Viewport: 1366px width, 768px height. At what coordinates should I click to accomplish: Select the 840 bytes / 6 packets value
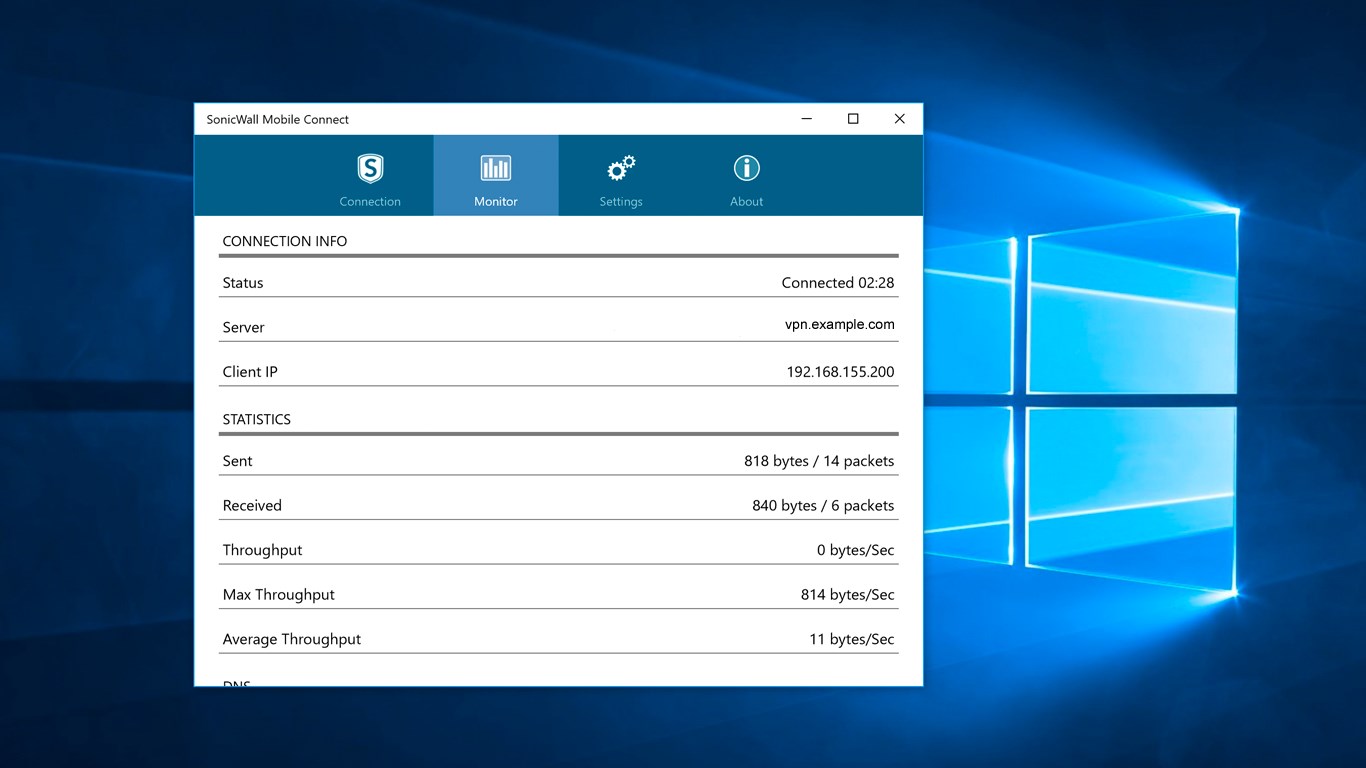point(823,506)
